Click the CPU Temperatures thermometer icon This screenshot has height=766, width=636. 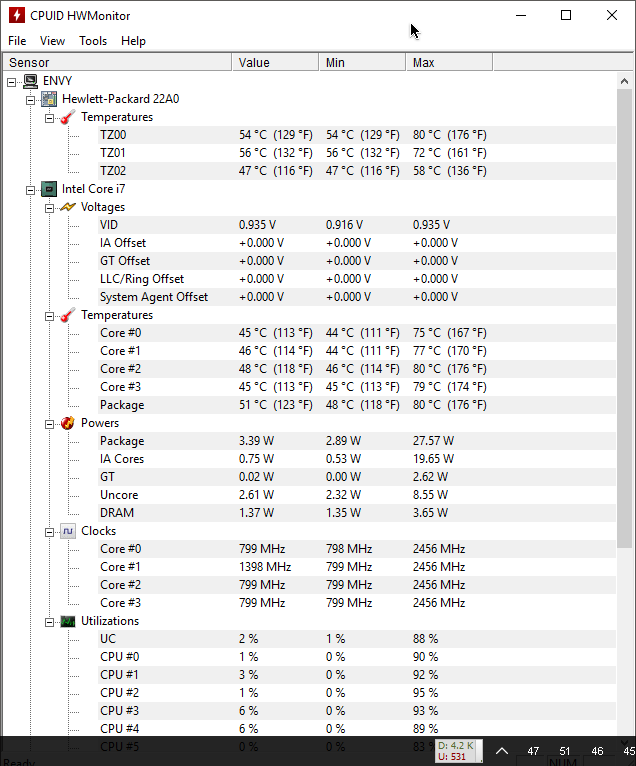tap(68, 315)
